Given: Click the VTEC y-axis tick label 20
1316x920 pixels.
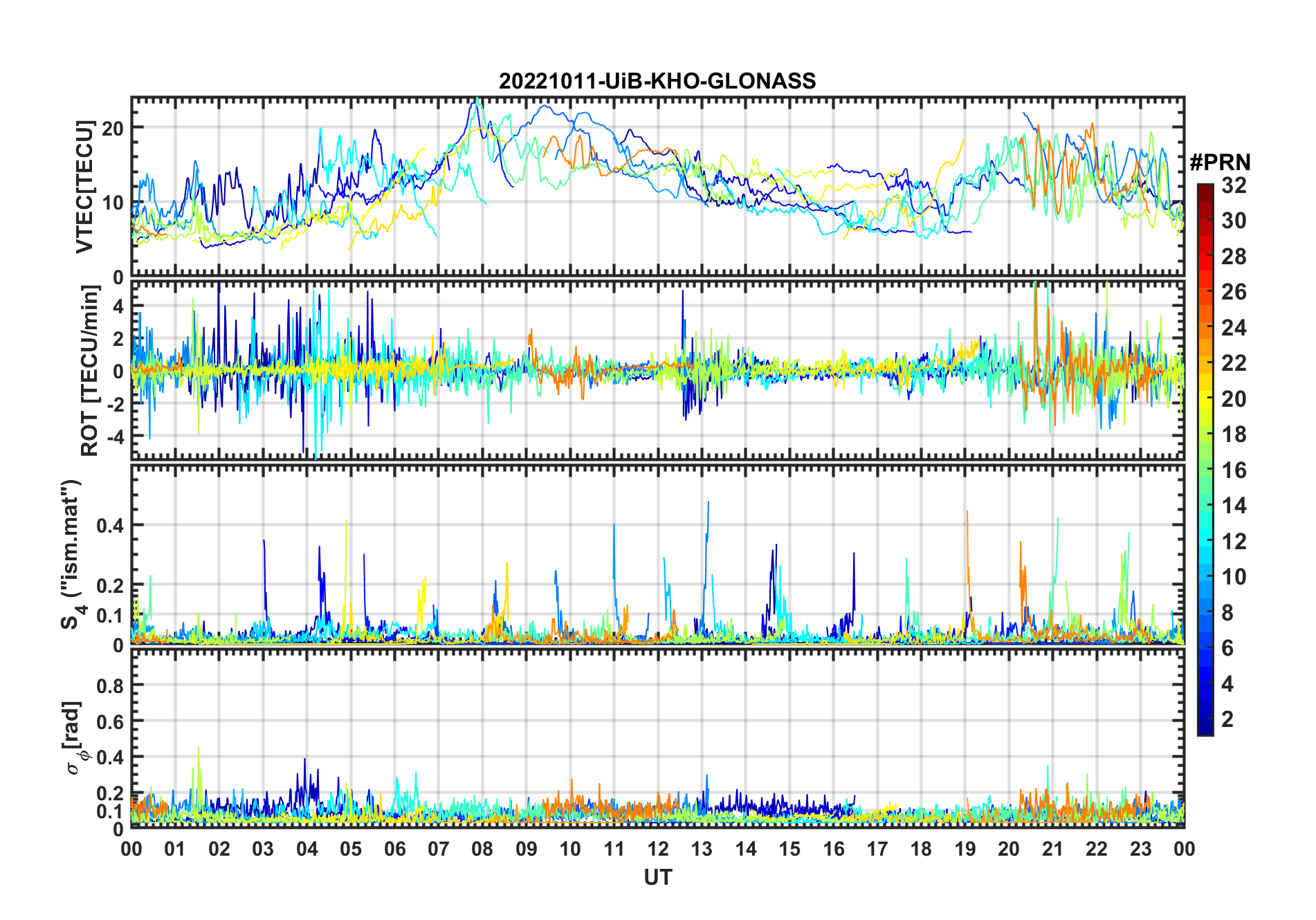Looking at the screenshot, I should (x=113, y=128).
